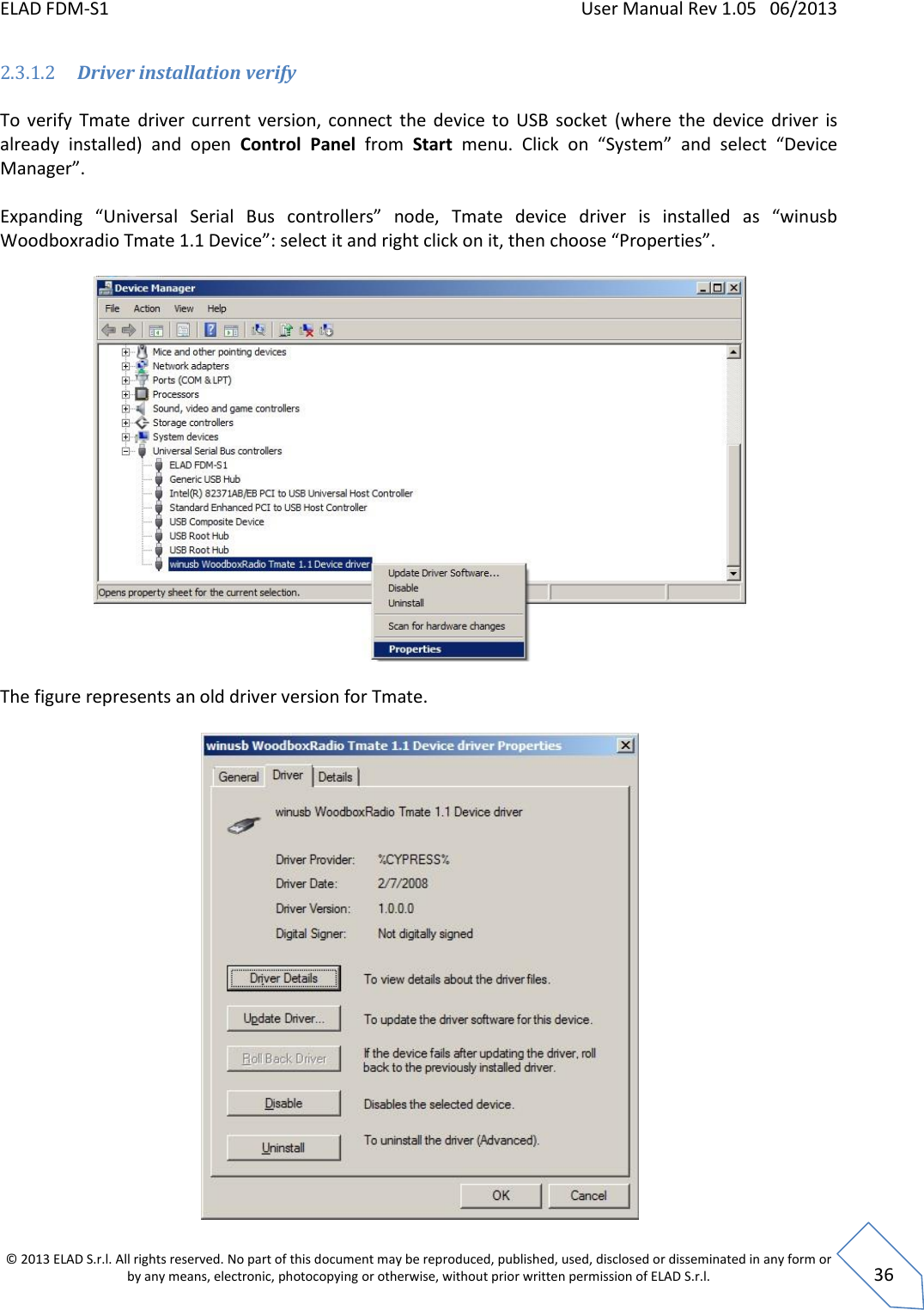The width and height of the screenshot is (924, 1310).
Task: Select the Generic USB Hub device
Action: [x=201, y=478]
